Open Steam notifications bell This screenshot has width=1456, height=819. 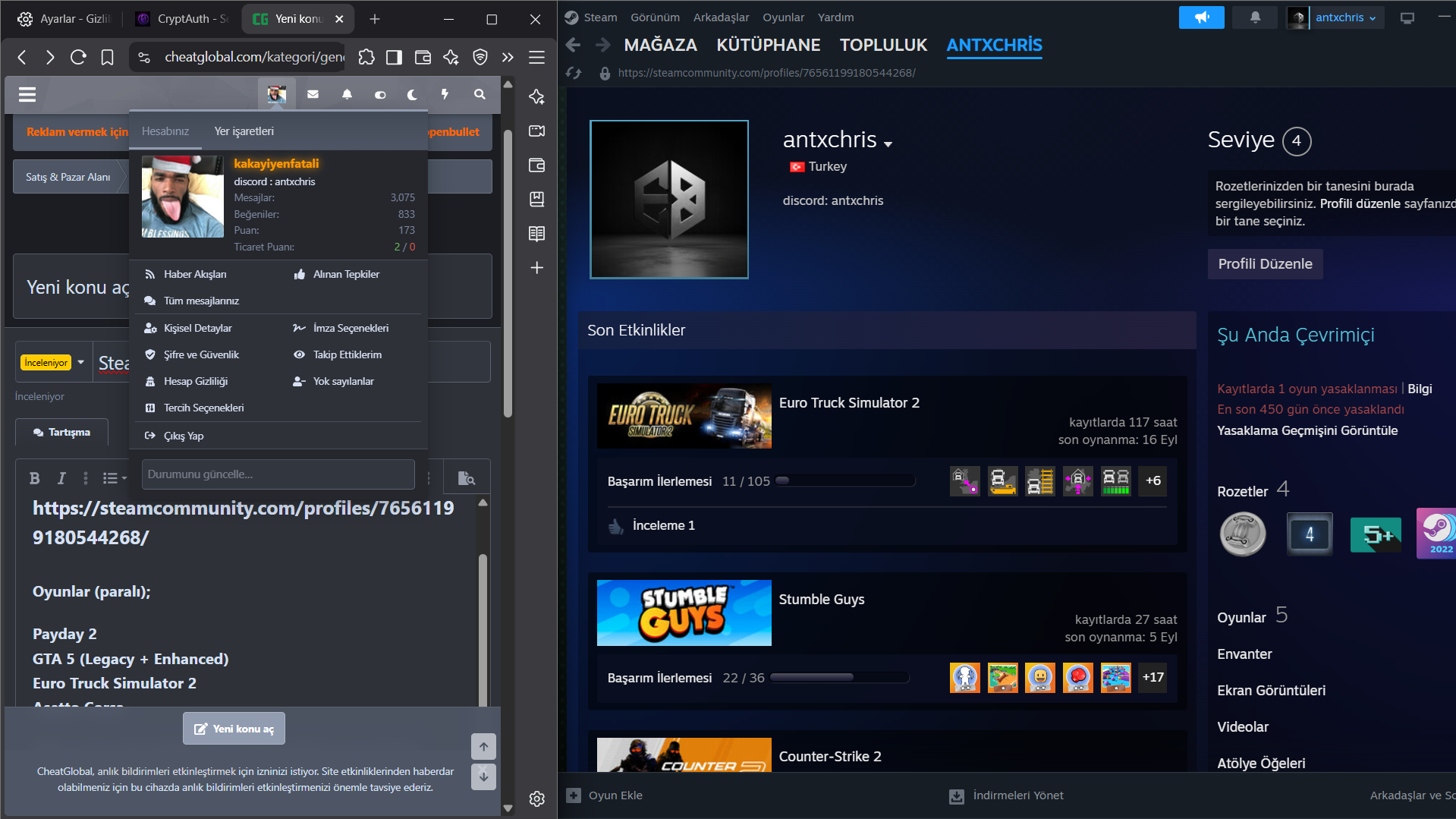(1255, 17)
